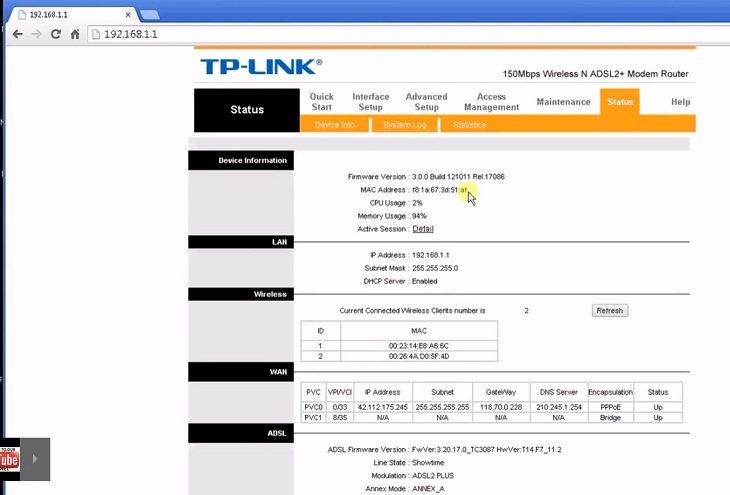Open the Help menu
Screen dimensions: 730x495
click(x=680, y=102)
